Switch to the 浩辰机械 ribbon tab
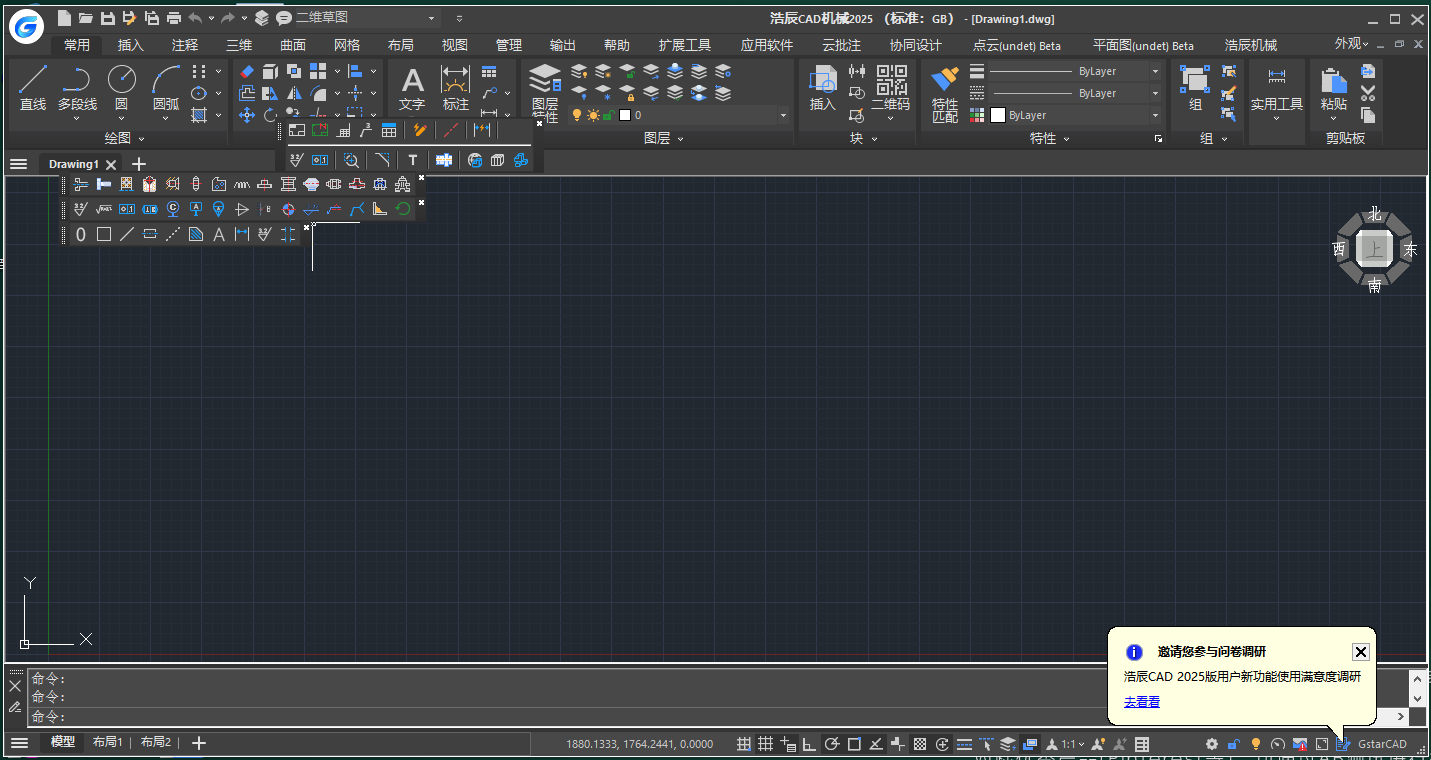1431x760 pixels. coord(1251,45)
